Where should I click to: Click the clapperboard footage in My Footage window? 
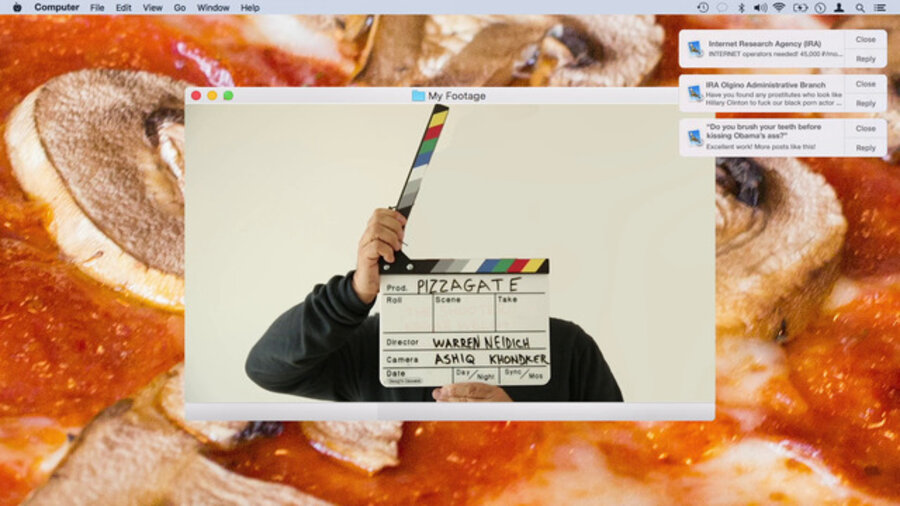450,253
